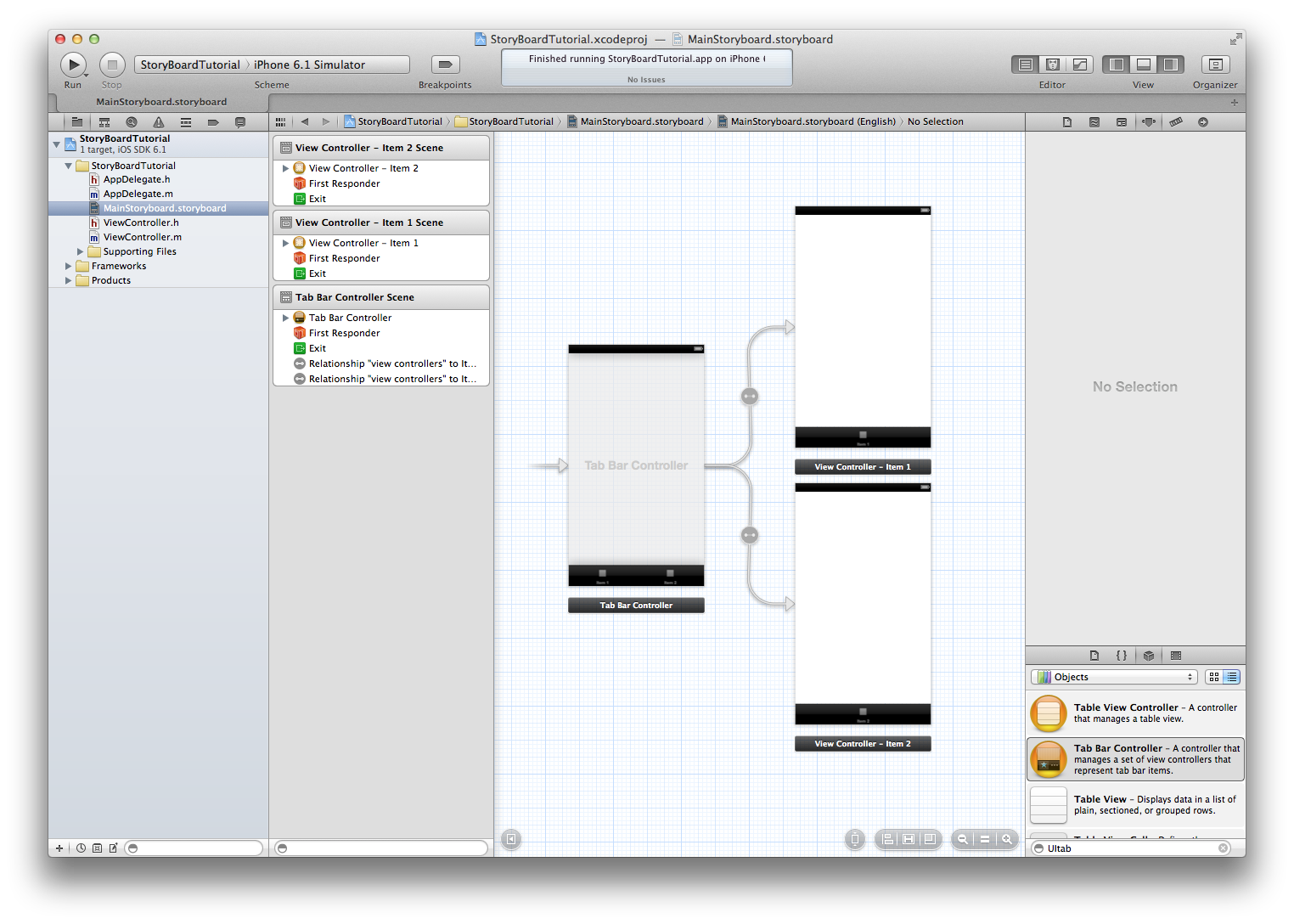Image resolution: width=1294 pixels, height=924 pixels.
Task: Toggle the Debug area view
Action: tap(1144, 65)
